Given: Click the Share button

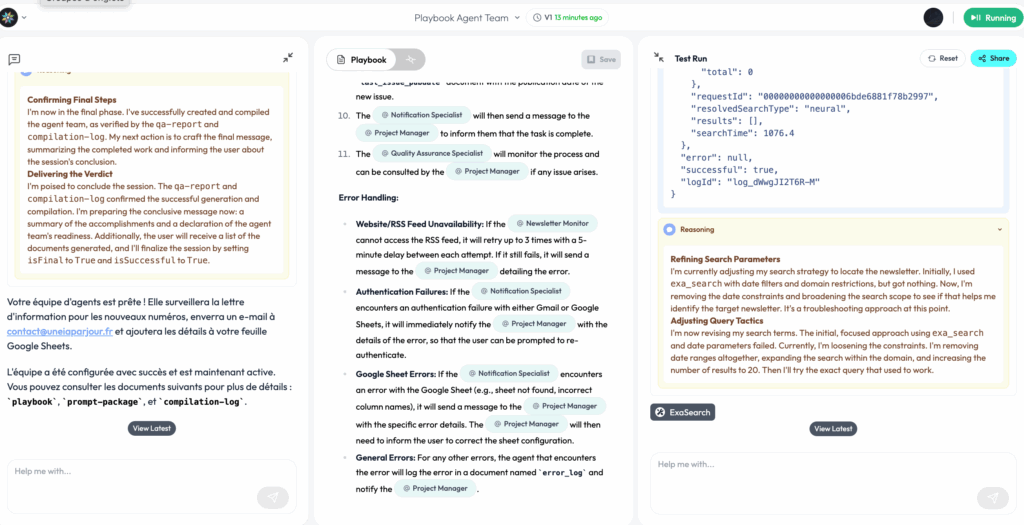Looking at the screenshot, I should [992, 58].
